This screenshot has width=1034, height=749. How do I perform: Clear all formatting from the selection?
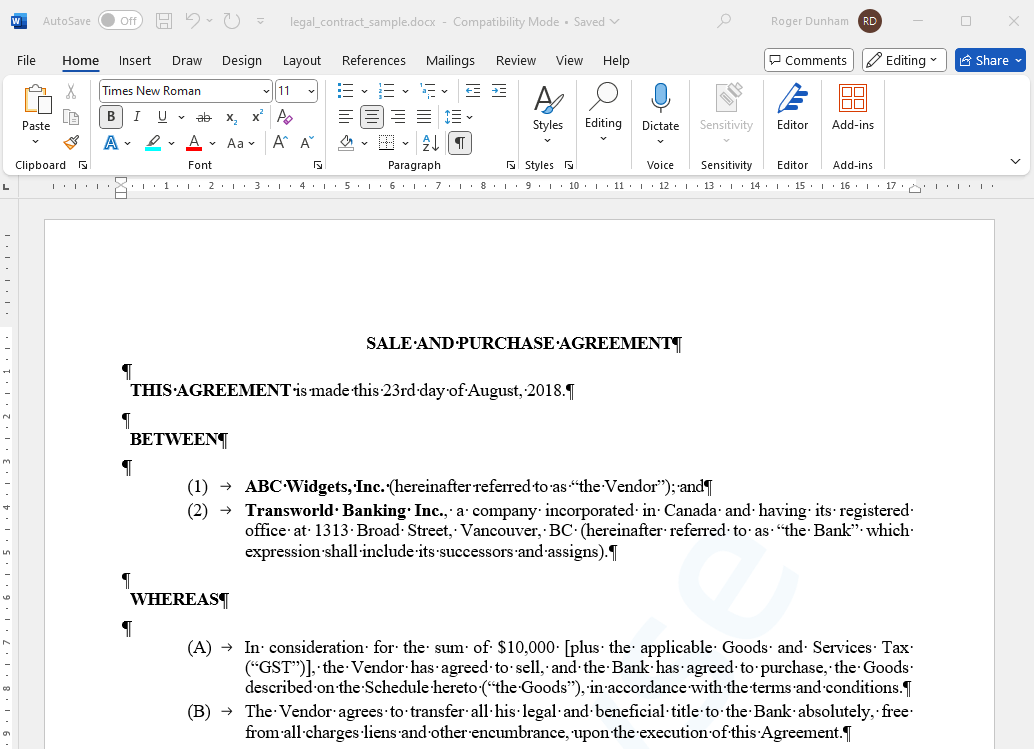285,117
